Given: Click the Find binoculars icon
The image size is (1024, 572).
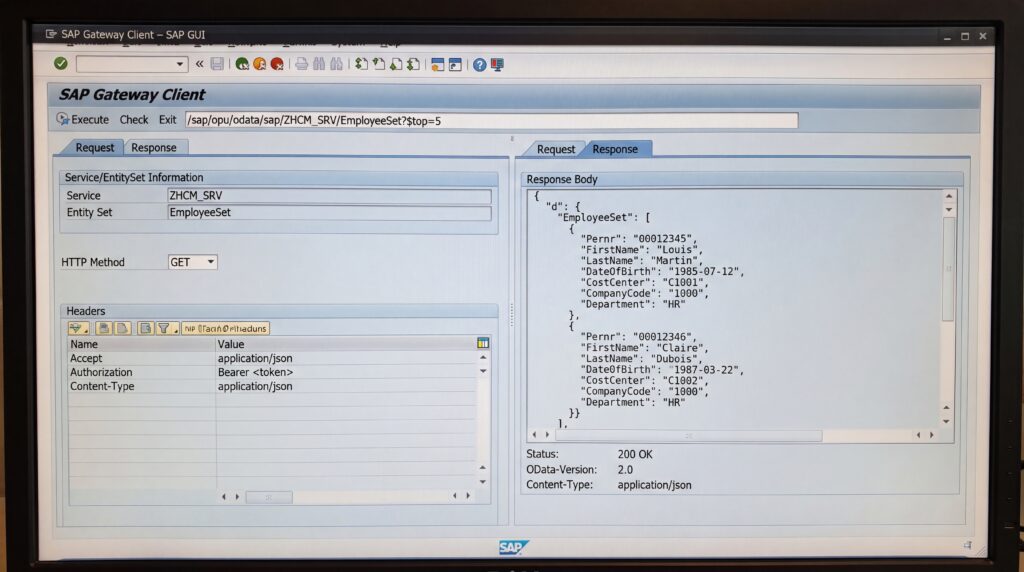Looking at the screenshot, I should (319, 64).
